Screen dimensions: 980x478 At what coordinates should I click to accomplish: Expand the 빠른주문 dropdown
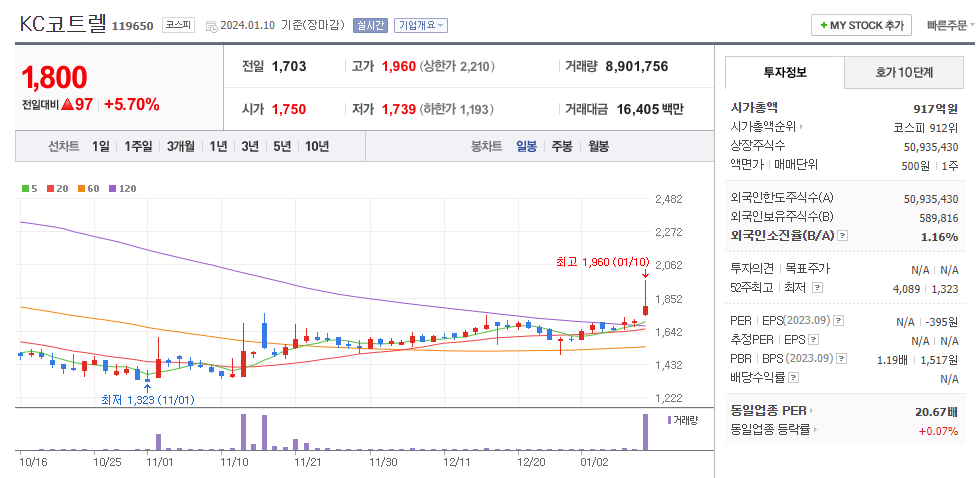pyautogui.click(x=951, y=26)
